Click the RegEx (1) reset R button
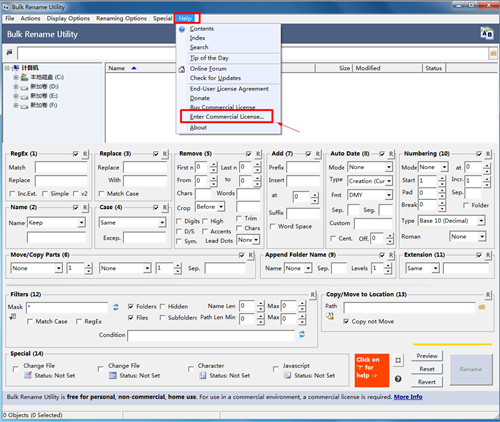 85,154
